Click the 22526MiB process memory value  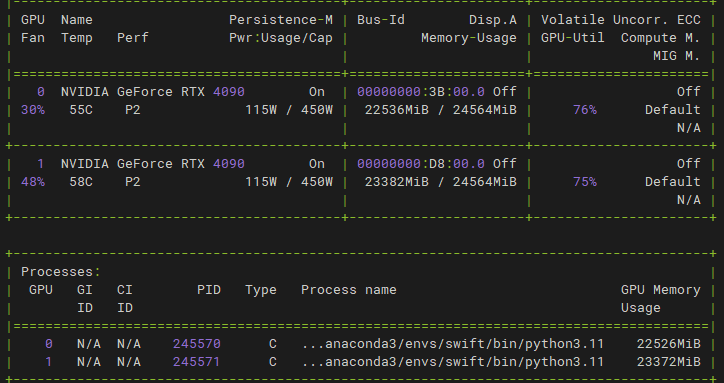click(669, 344)
